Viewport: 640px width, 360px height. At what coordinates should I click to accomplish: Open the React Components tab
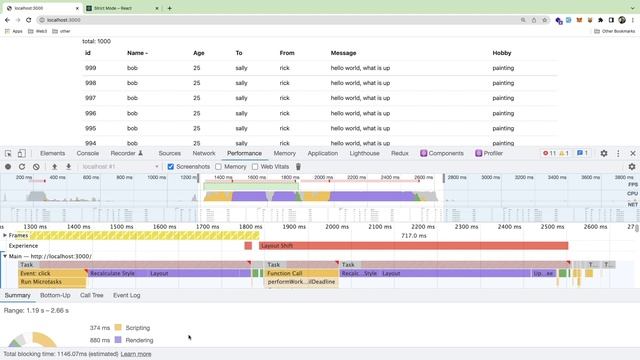pyautogui.click(x=442, y=153)
